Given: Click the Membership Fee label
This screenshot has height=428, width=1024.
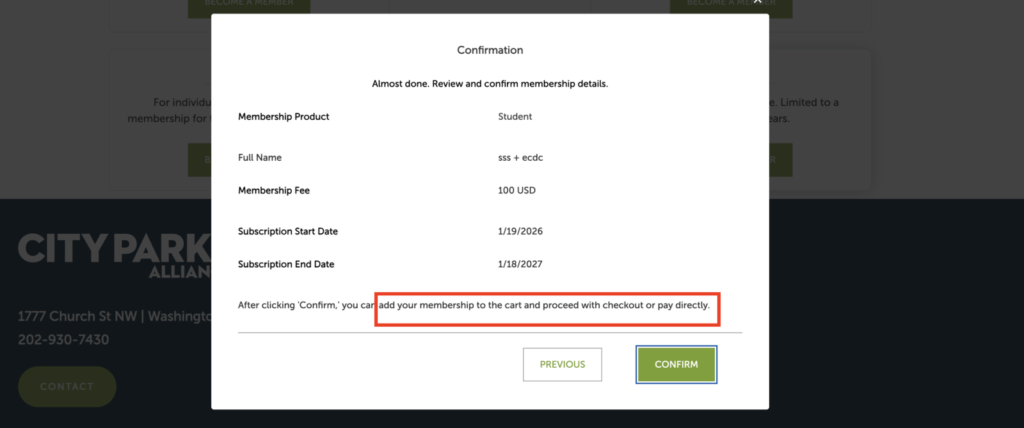Looking at the screenshot, I should pyautogui.click(x=274, y=190).
